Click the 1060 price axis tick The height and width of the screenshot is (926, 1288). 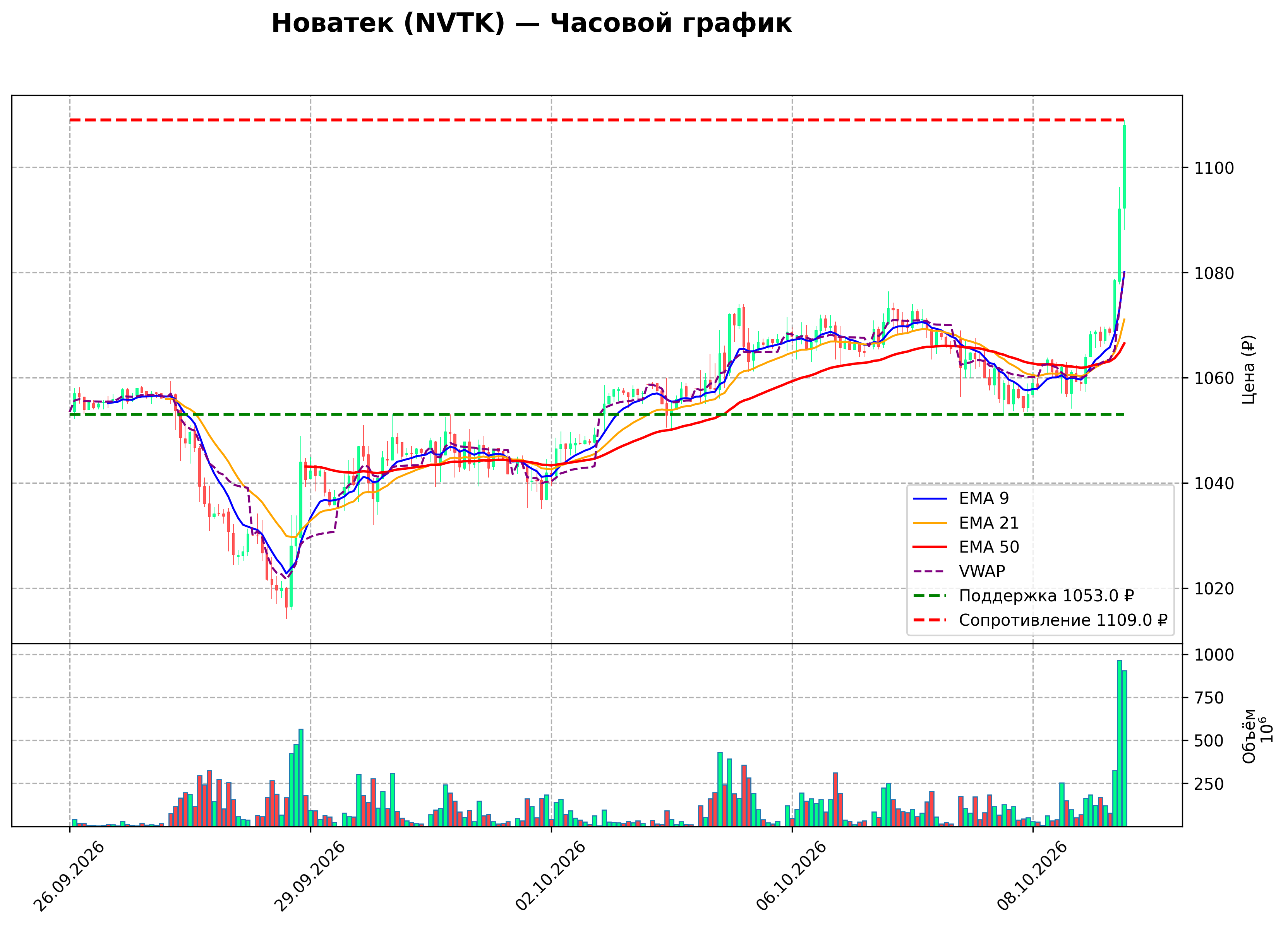pyautogui.click(x=1214, y=378)
